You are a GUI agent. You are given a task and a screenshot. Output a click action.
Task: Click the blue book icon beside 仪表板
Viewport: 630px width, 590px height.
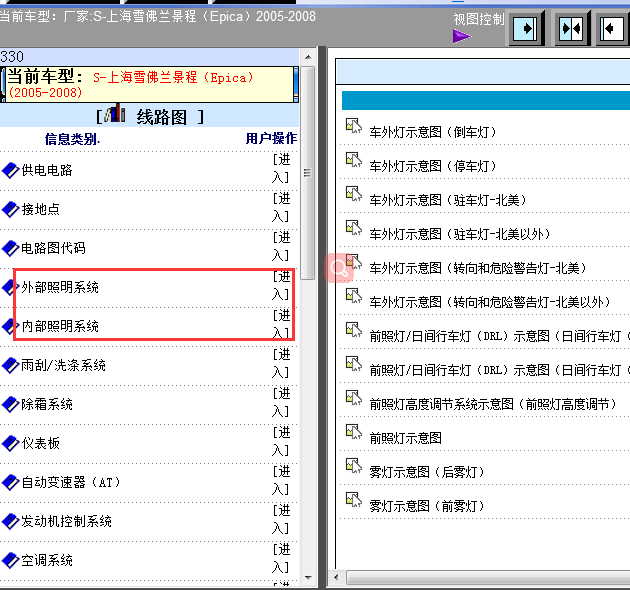pyautogui.click(x=10, y=443)
